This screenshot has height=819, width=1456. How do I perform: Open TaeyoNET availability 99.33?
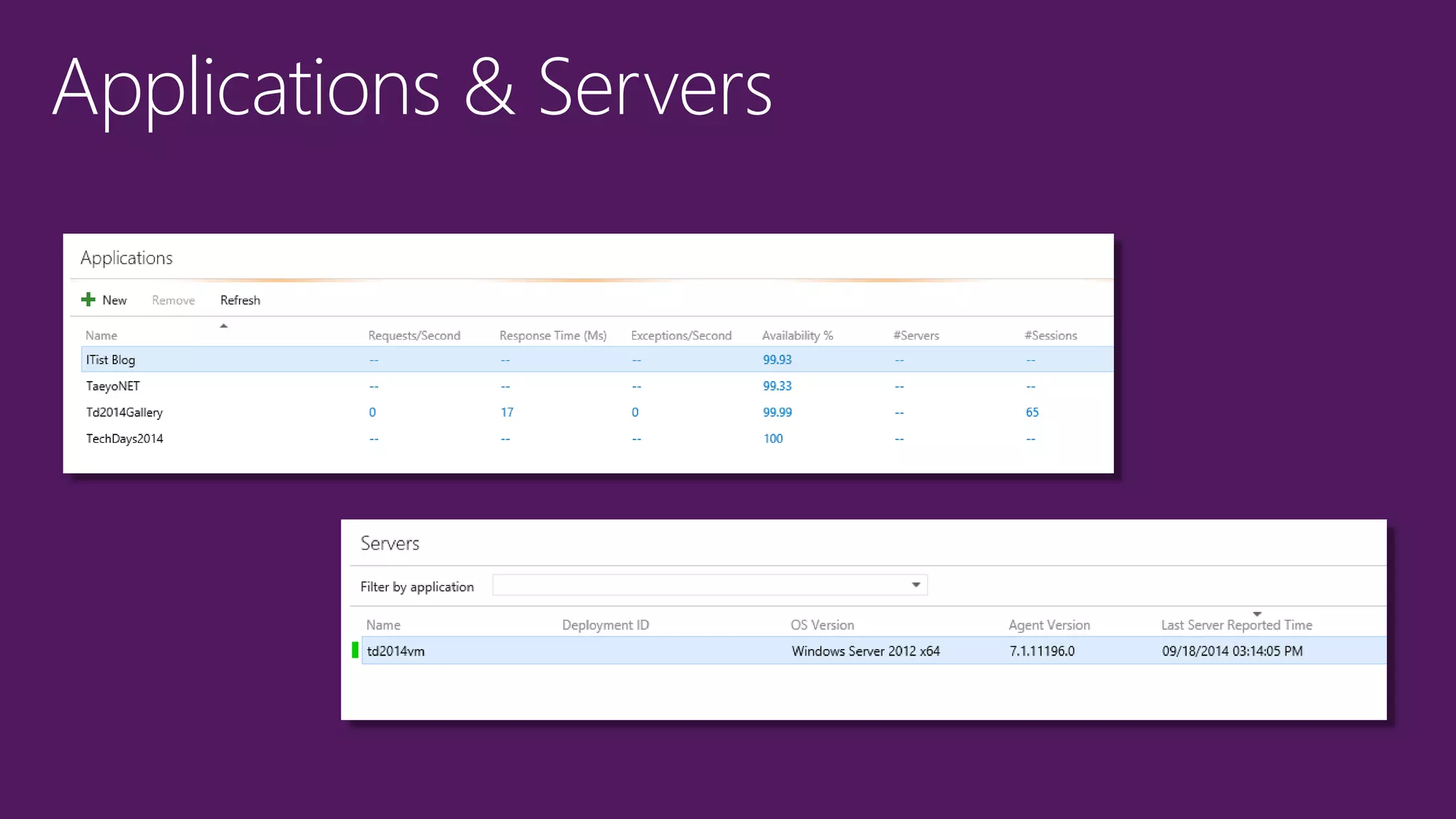(x=777, y=386)
